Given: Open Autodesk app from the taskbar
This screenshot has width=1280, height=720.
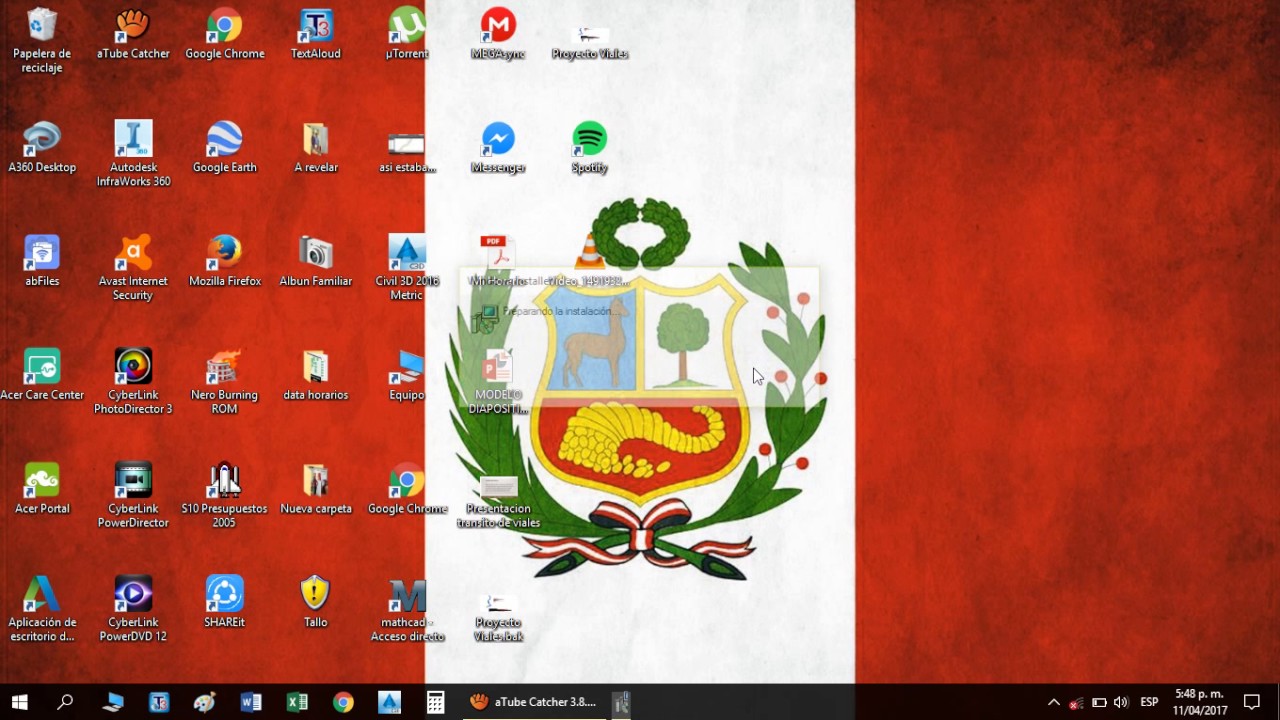Looking at the screenshot, I should coord(389,702).
